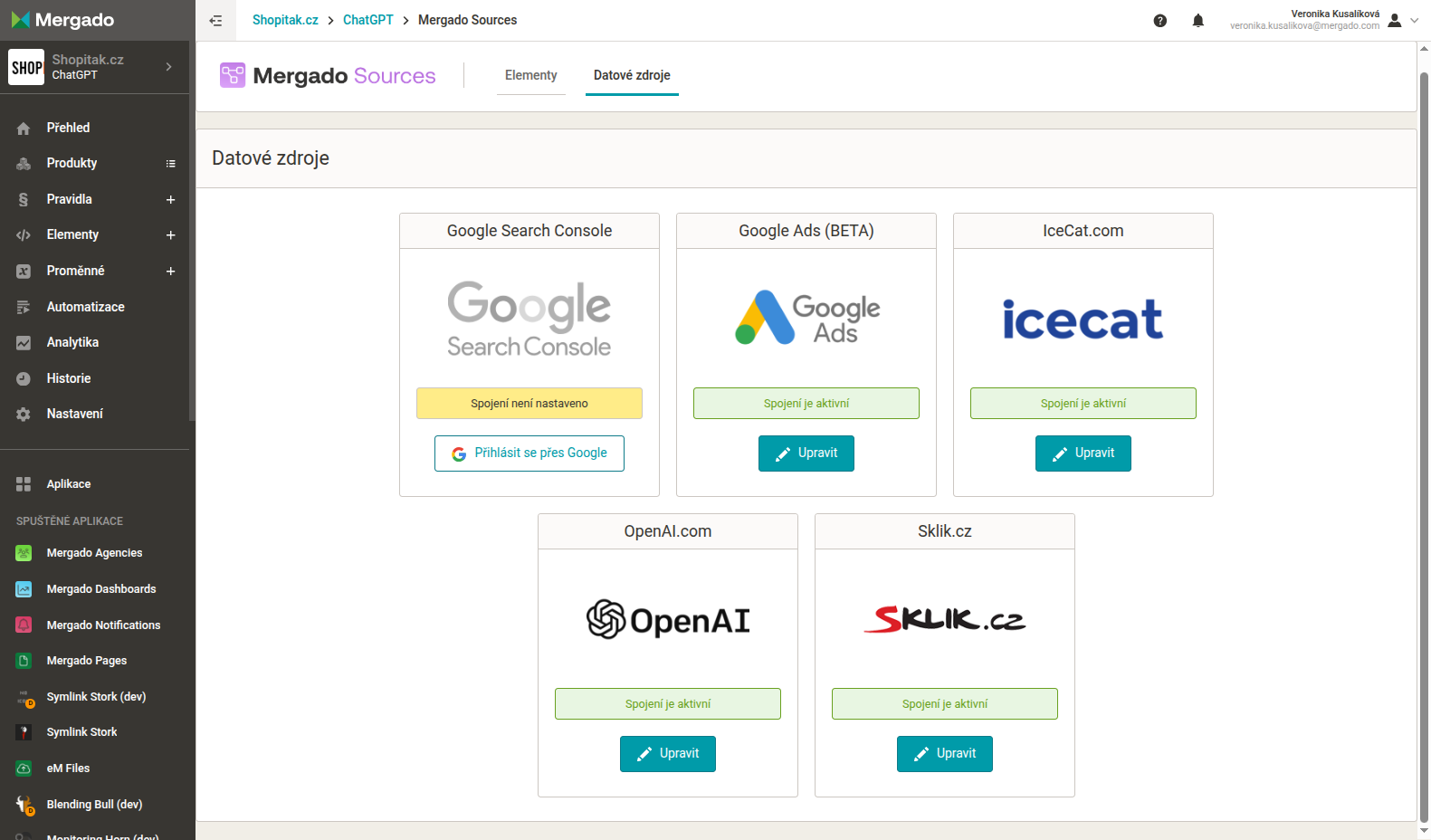
Task: Click Přihlásit se přes Google button
Action: [x=529, y=453]
